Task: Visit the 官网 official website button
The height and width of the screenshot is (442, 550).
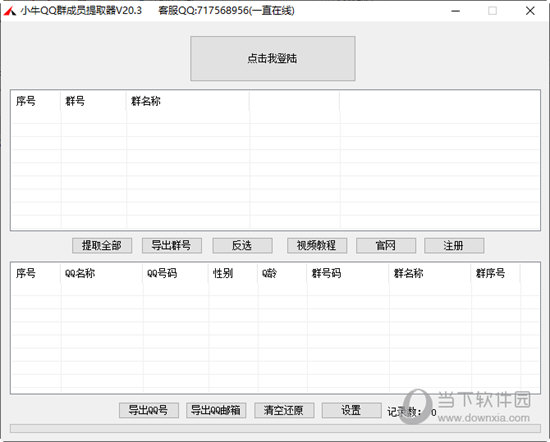Action: click(x=386, y=245)
